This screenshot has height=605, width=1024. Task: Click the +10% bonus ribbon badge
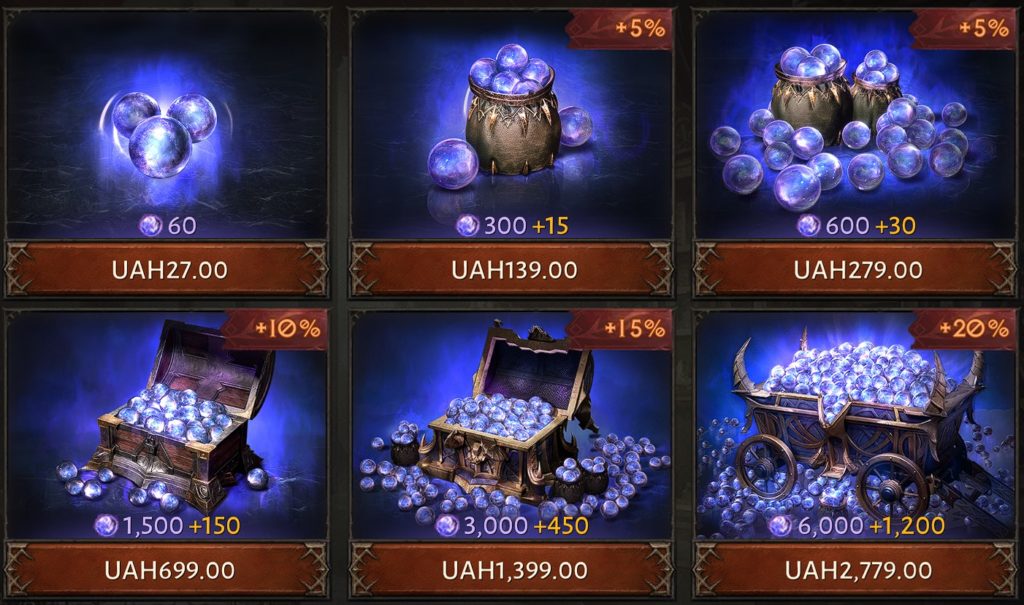click(x=277, y=329)
